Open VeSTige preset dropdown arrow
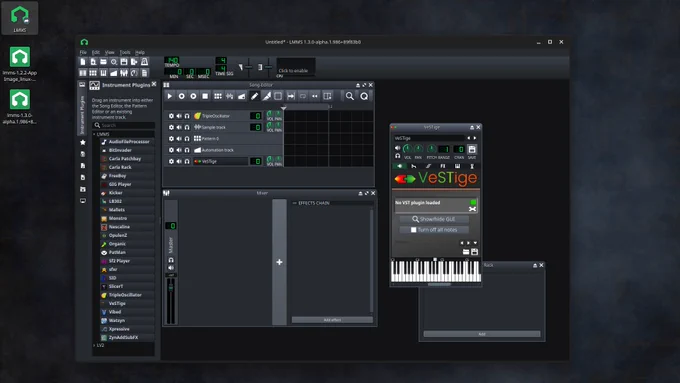The image size is (680, 383). (475, 243)
